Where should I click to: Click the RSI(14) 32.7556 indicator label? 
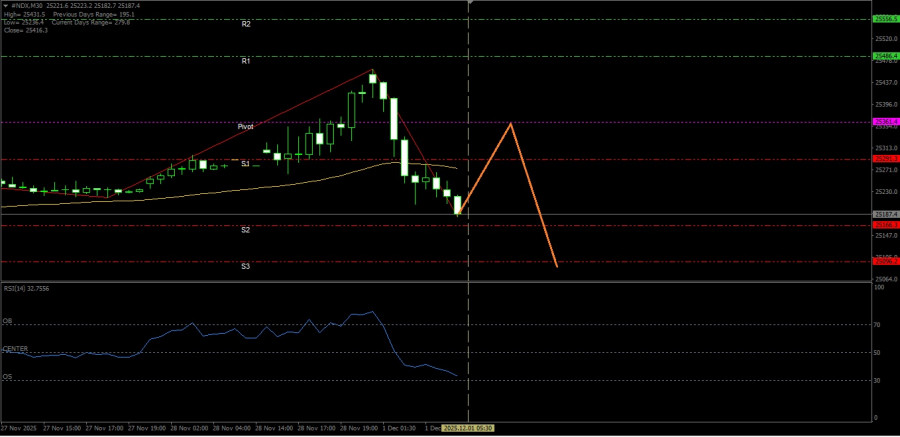(x=26, y=288)
